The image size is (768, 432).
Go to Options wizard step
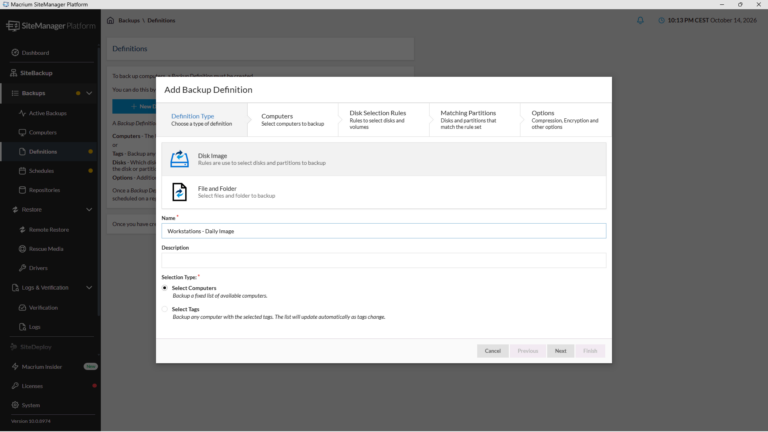coord(566,120)
